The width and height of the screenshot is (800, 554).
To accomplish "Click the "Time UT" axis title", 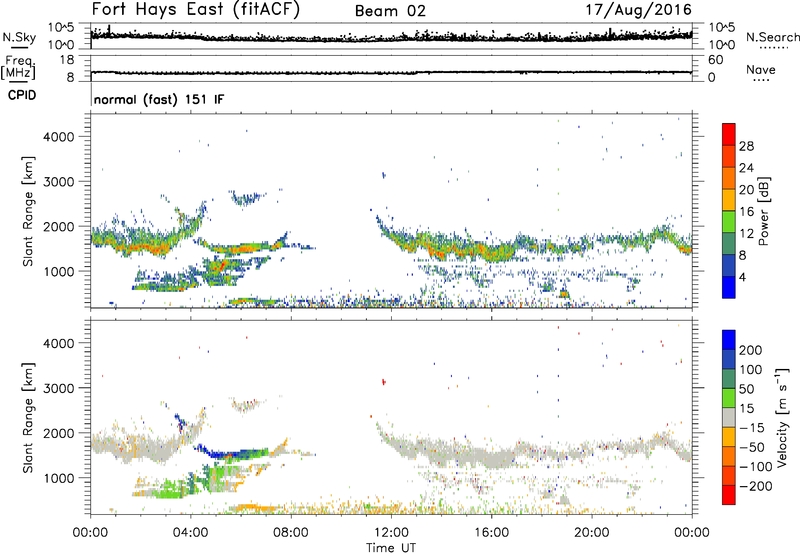I will pos(391,548).
